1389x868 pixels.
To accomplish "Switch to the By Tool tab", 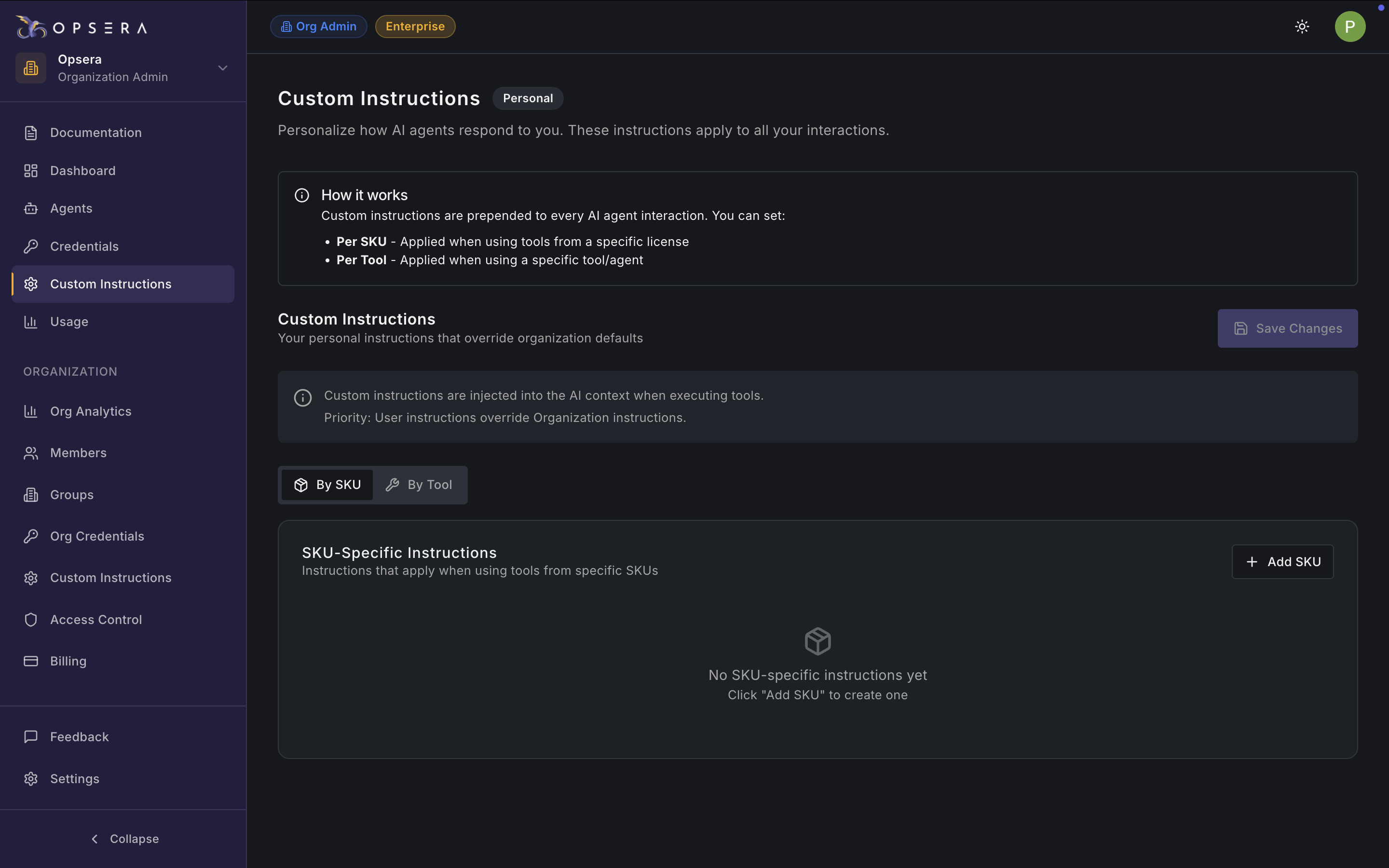I will pyautogui.click(x=419, y=485).
